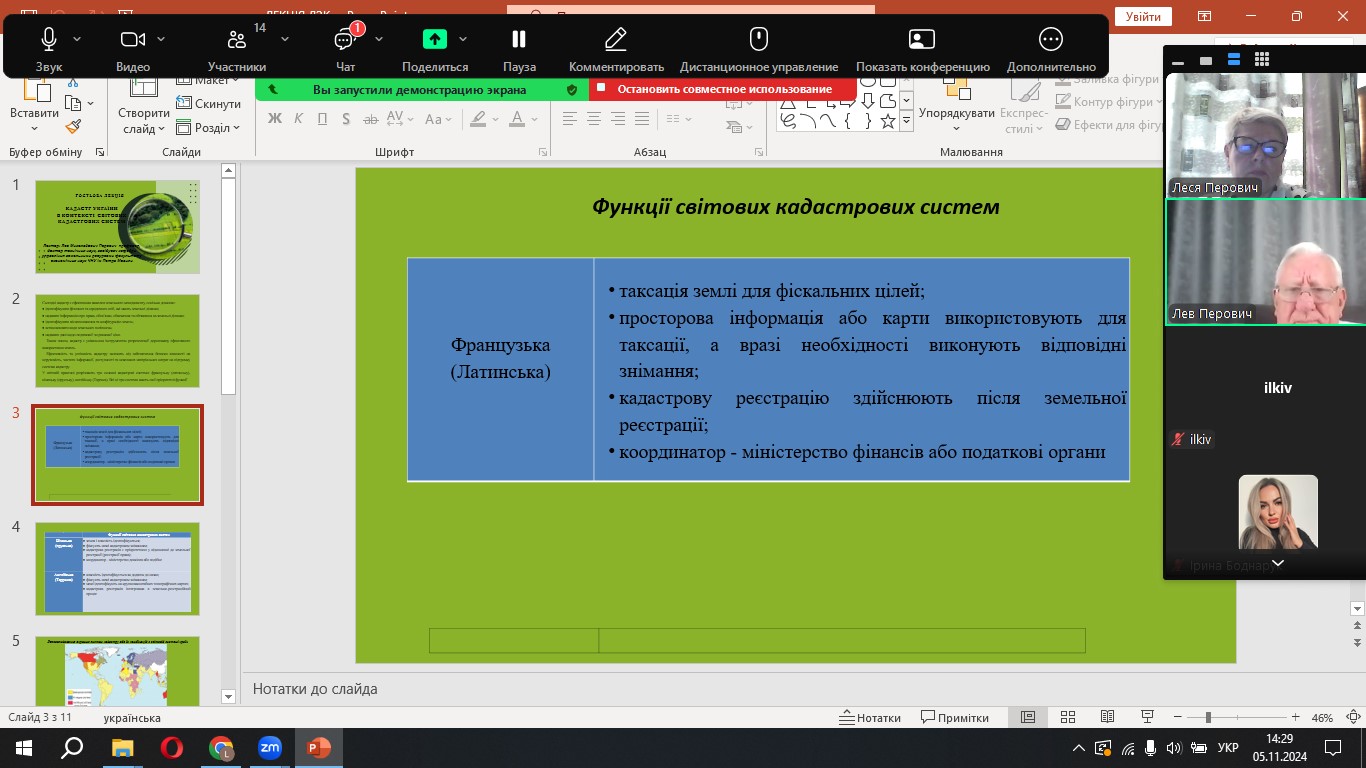Toggle strikethrough ab formatting
This screenshot has width=1366, height=768.
[x=372, y=119]
